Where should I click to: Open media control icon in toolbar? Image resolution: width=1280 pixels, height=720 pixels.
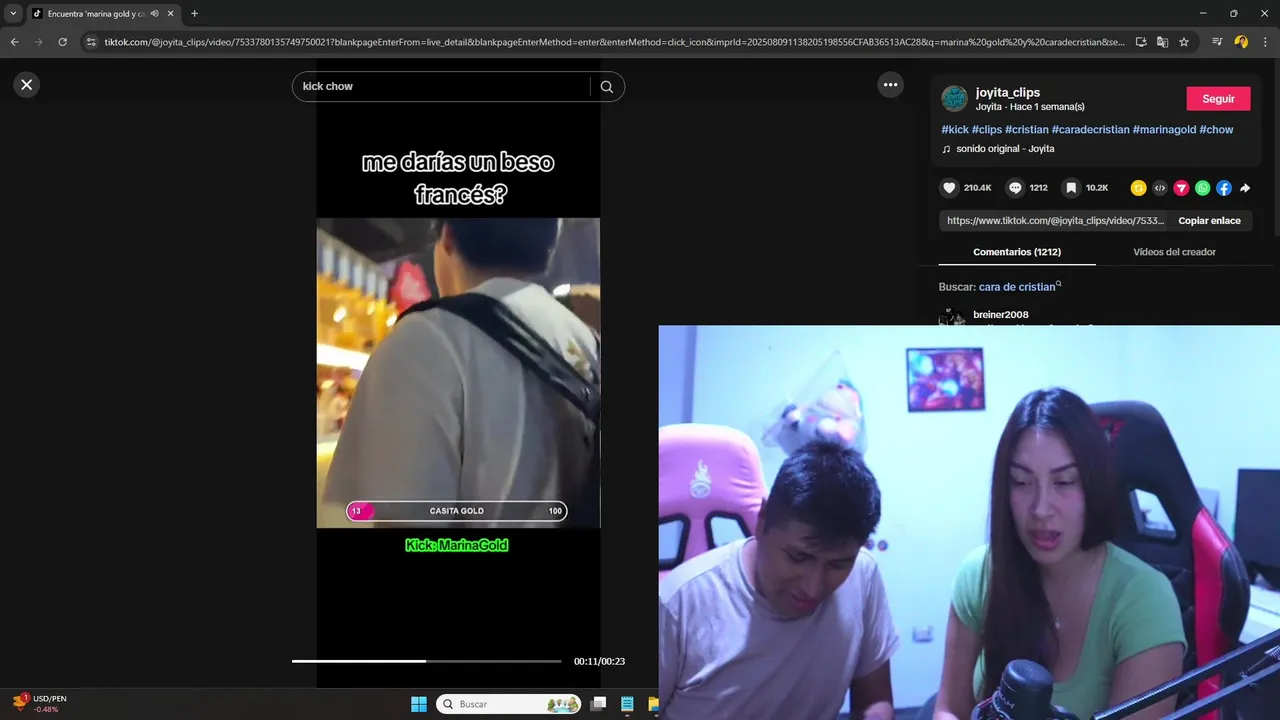(x=1217, y=42)
